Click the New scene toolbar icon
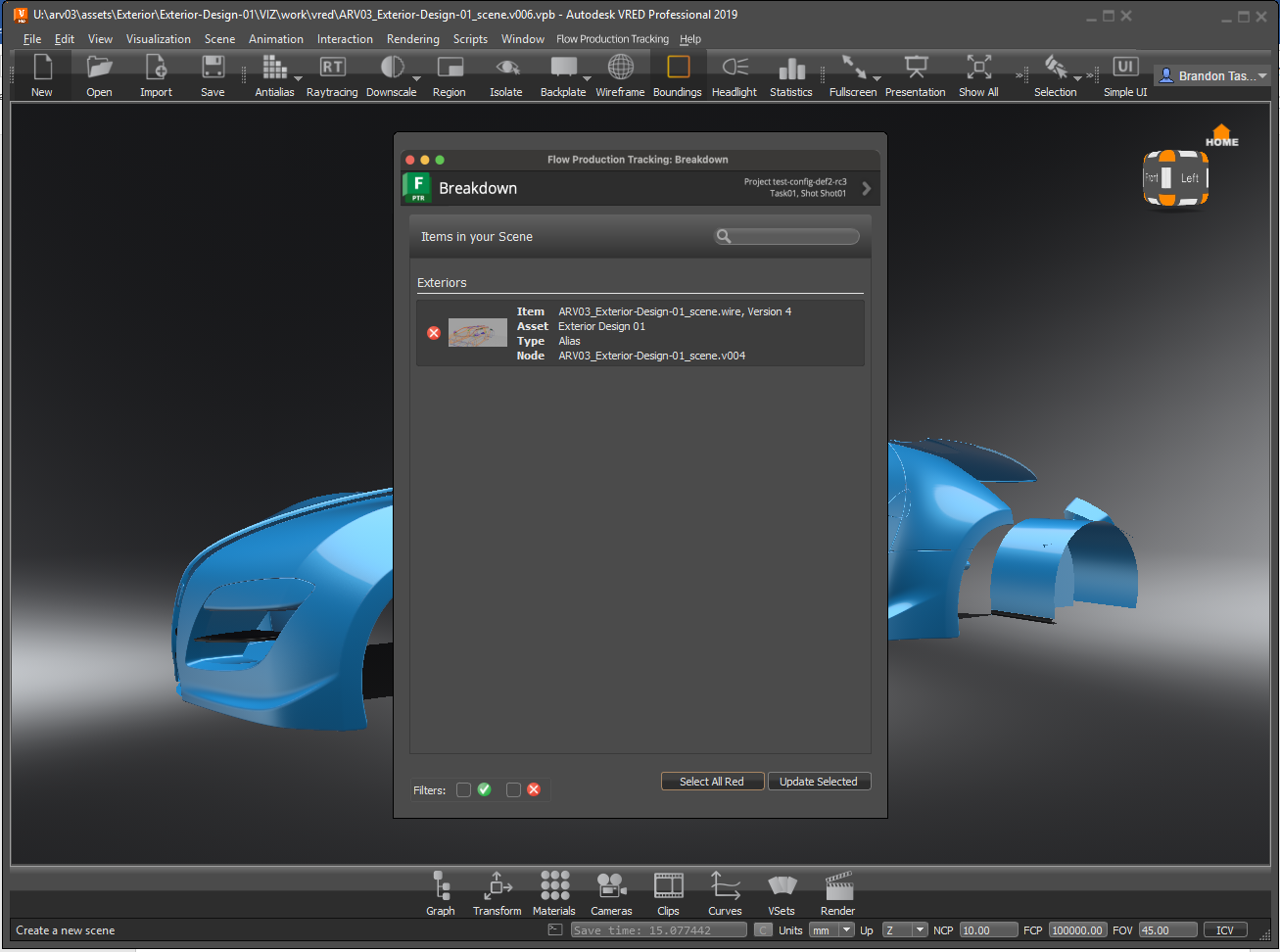This screenshot has width=1280, height=952. point(42,68)
